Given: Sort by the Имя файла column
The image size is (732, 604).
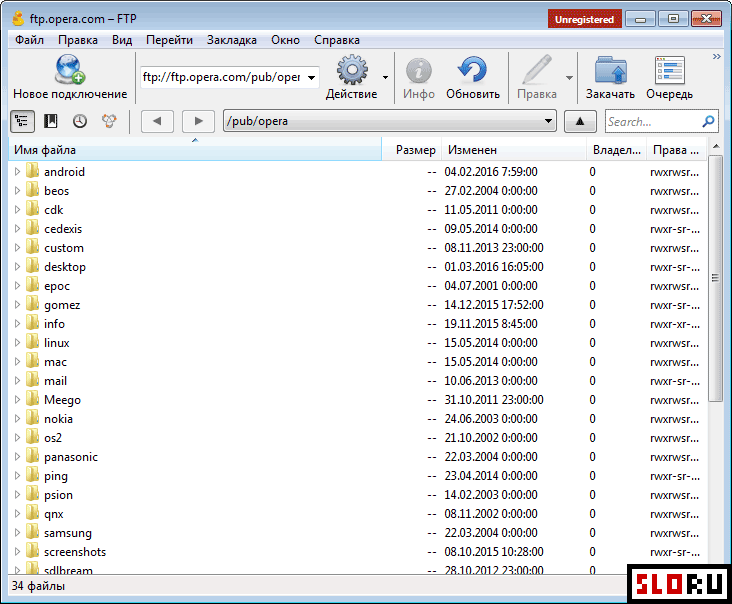Looking at the screenshot, I should (195, 150).
